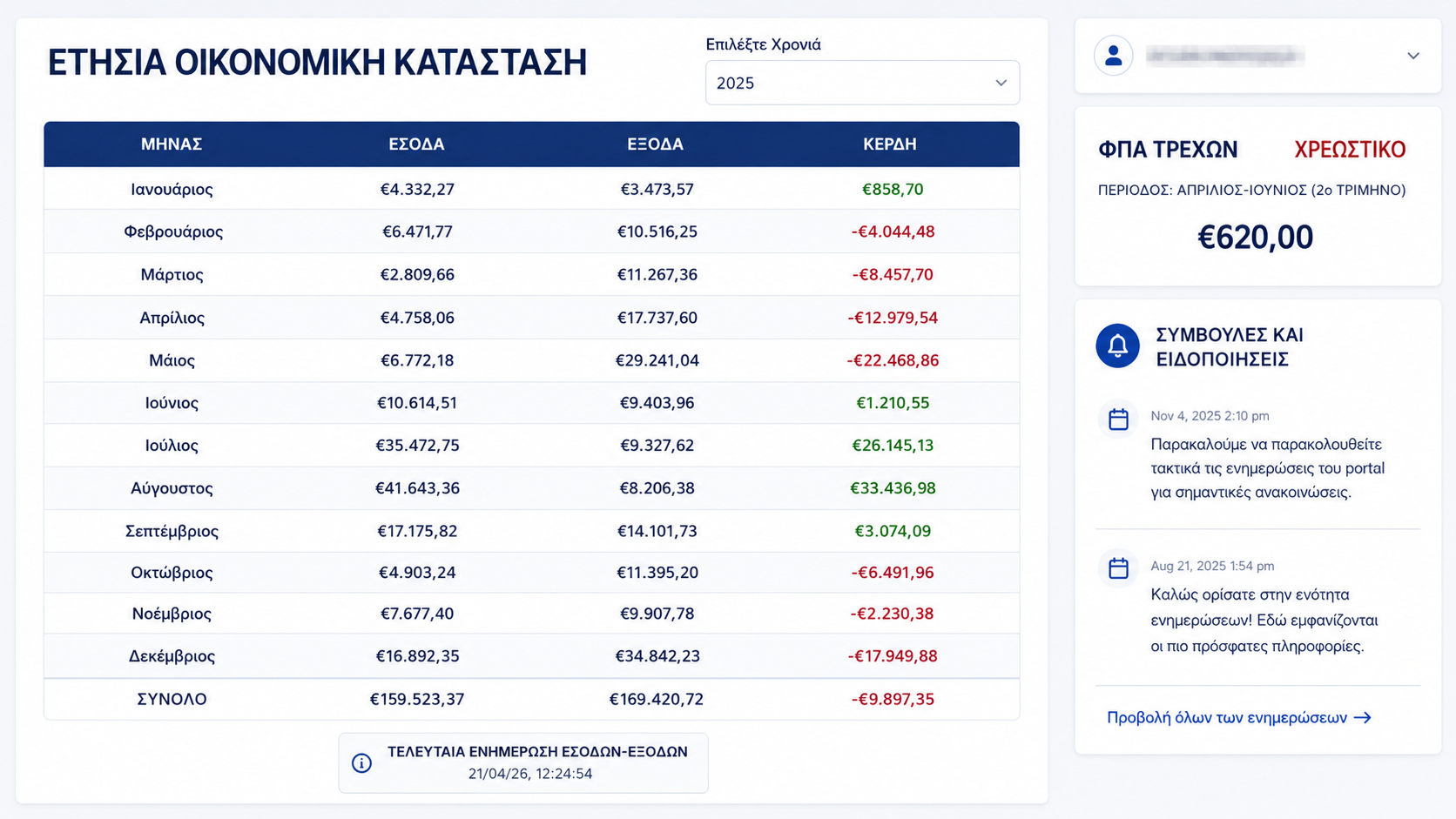Click September expenses value €14.101,73
1456x819 pixels.
[x=657, y=531]
